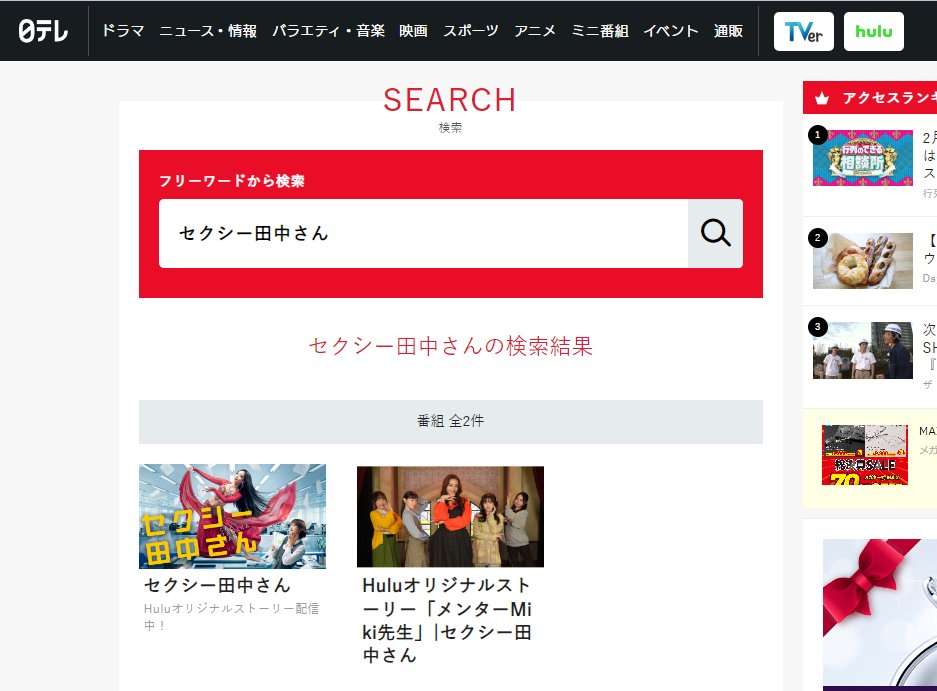Open the ドラマ menu item
The height and width of the screenshot is (691, 937).
[123, 31]
